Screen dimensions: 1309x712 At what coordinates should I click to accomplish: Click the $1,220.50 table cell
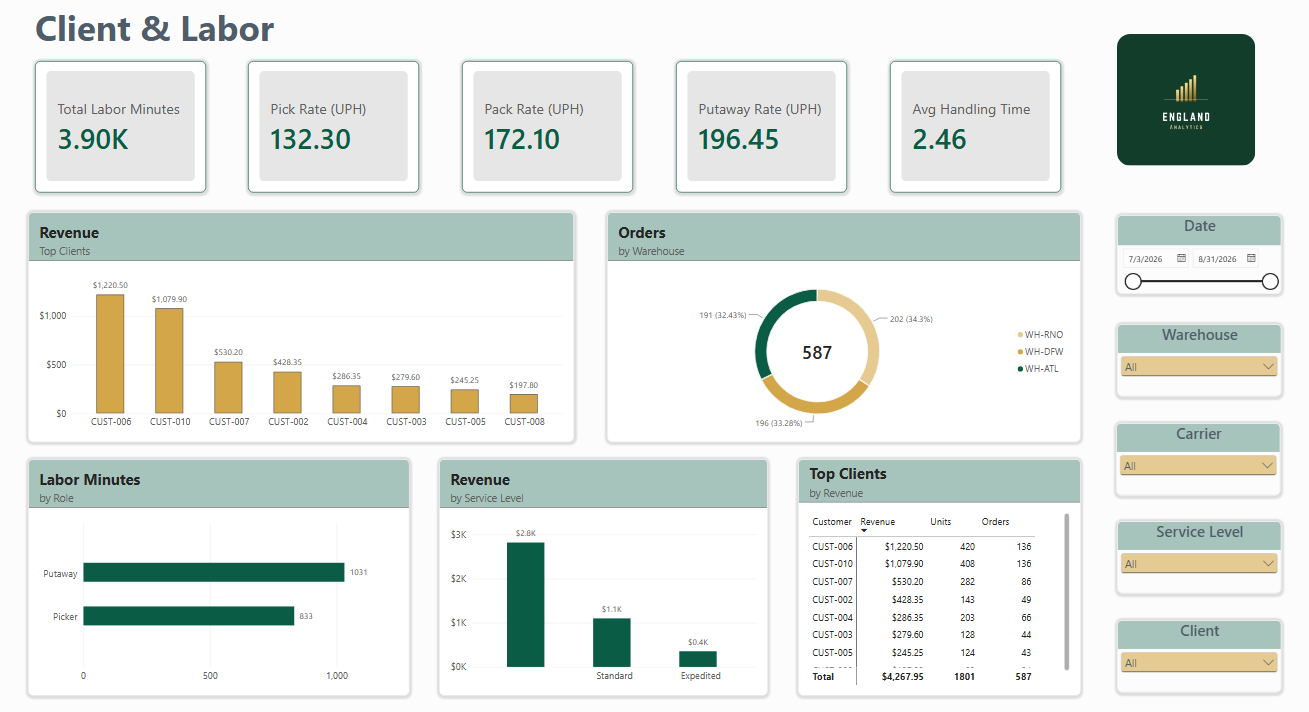904,547
